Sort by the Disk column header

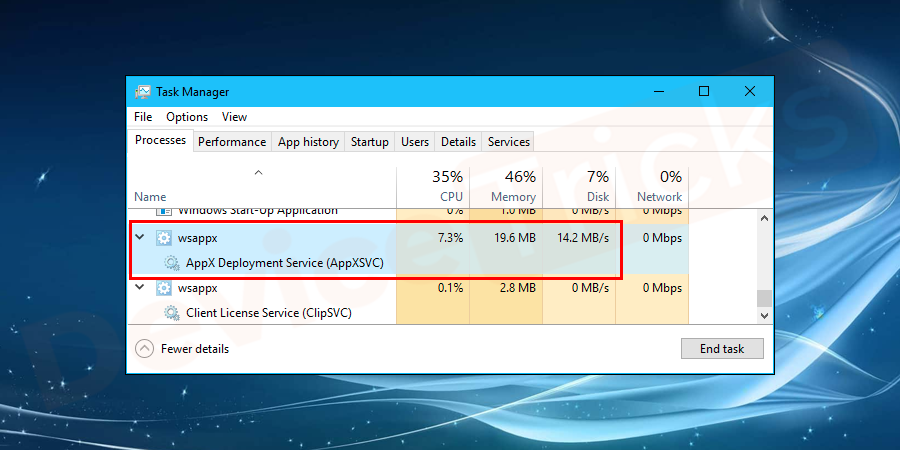(579, 187)
